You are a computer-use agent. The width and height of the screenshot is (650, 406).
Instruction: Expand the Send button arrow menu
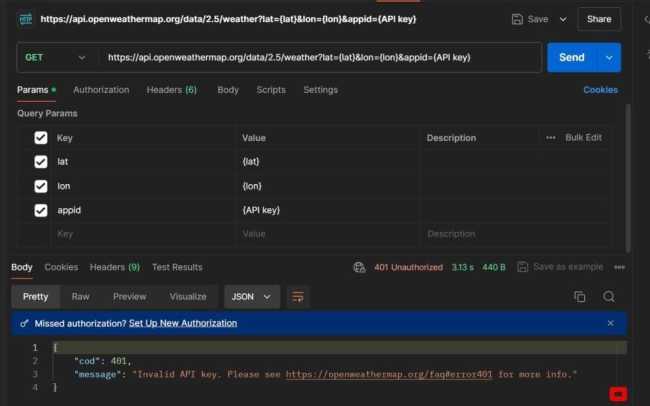click(x=609, y=58)
